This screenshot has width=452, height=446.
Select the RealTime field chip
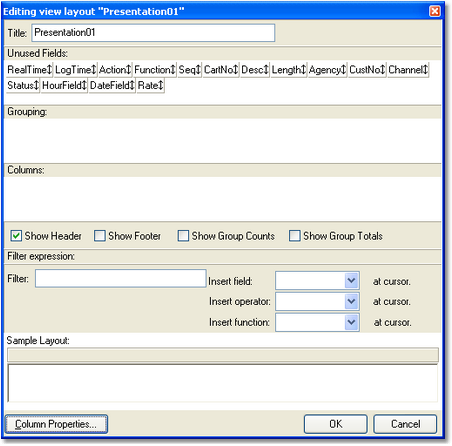click(x=29, y=70)
